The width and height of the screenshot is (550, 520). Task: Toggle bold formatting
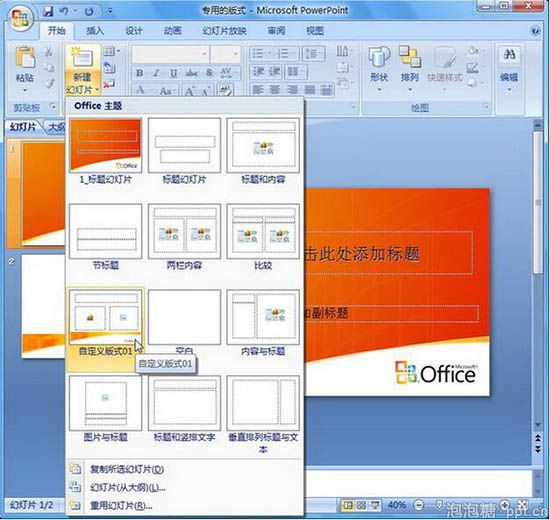tap(140, 73)
